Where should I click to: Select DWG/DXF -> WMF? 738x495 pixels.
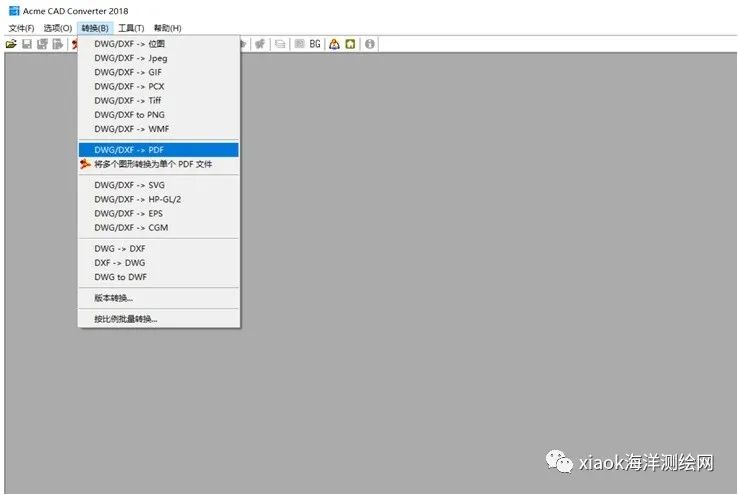pyautogui.click(x=159, y=128)
